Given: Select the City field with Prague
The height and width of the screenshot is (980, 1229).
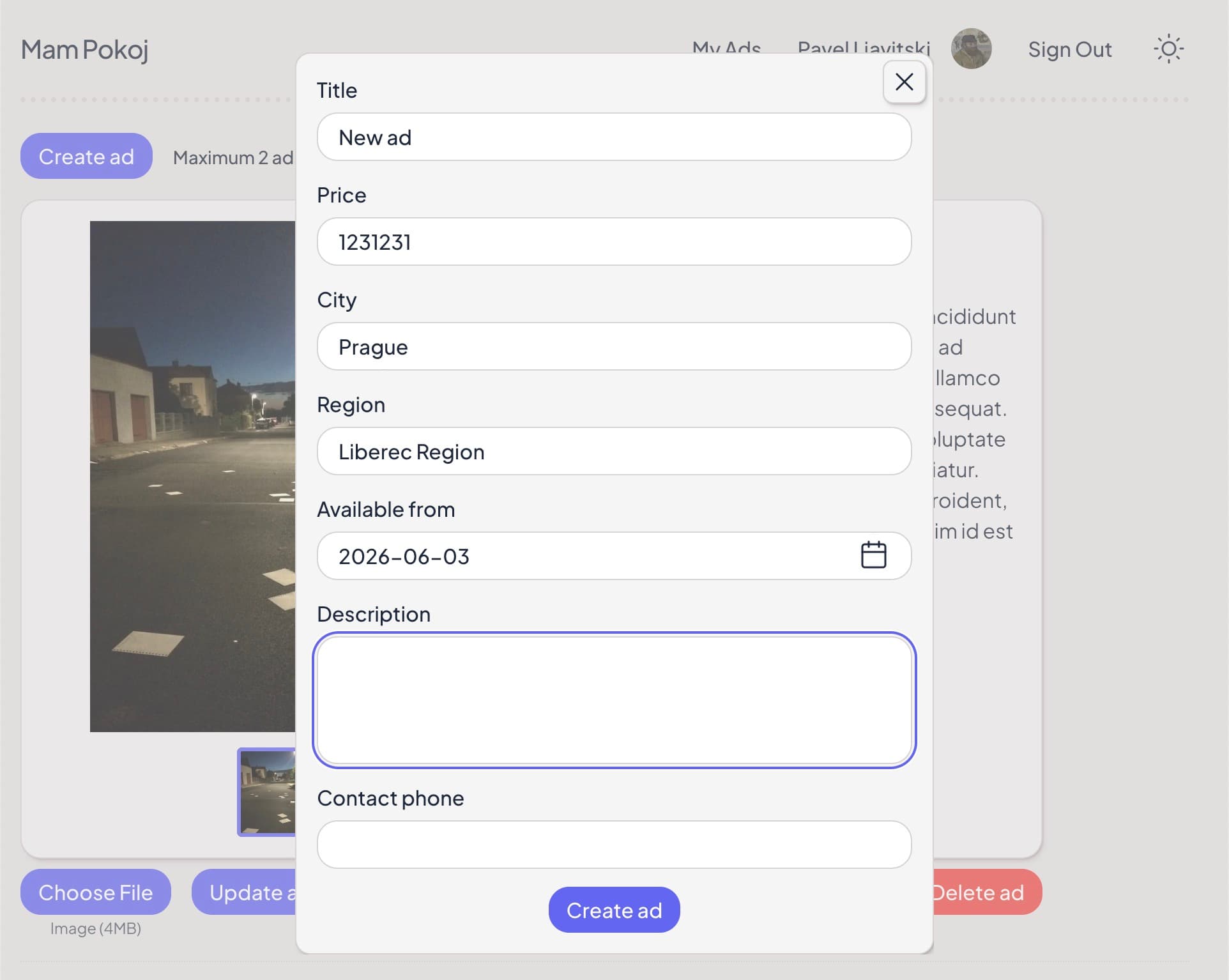Looking at the screenshot, I should click(614, 346).
